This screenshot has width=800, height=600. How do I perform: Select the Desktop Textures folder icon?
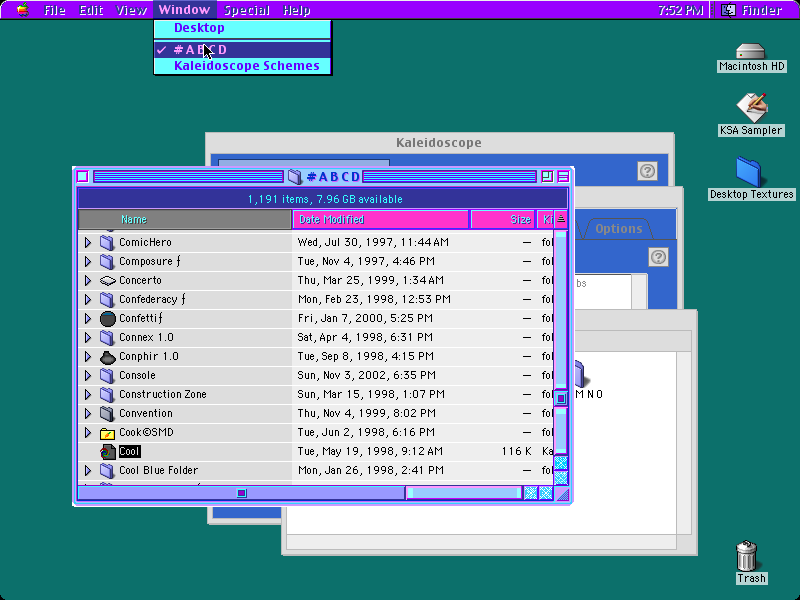(748, 171)
